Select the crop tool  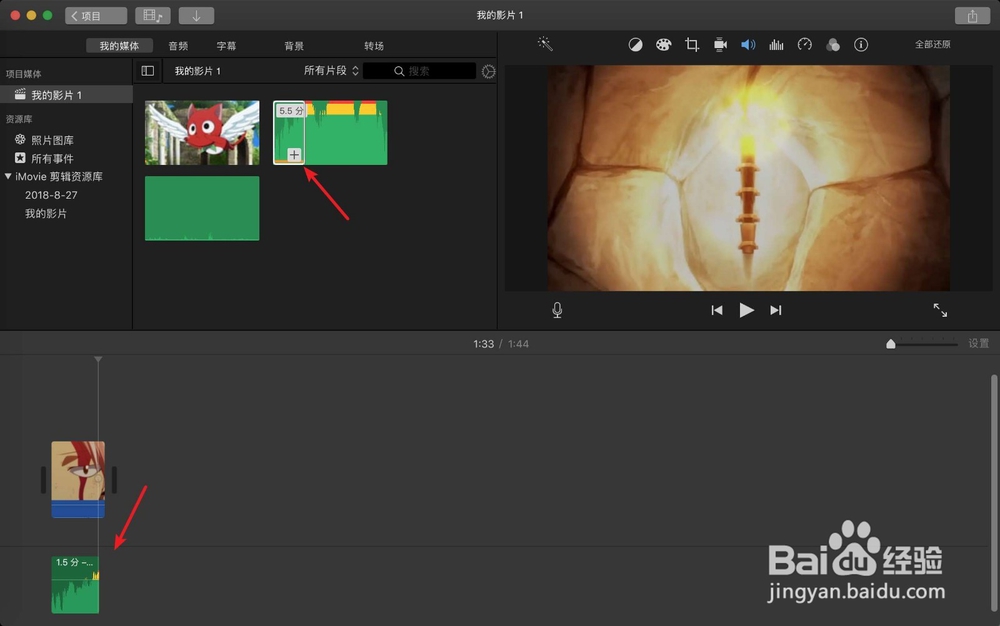tap(691, 45)
